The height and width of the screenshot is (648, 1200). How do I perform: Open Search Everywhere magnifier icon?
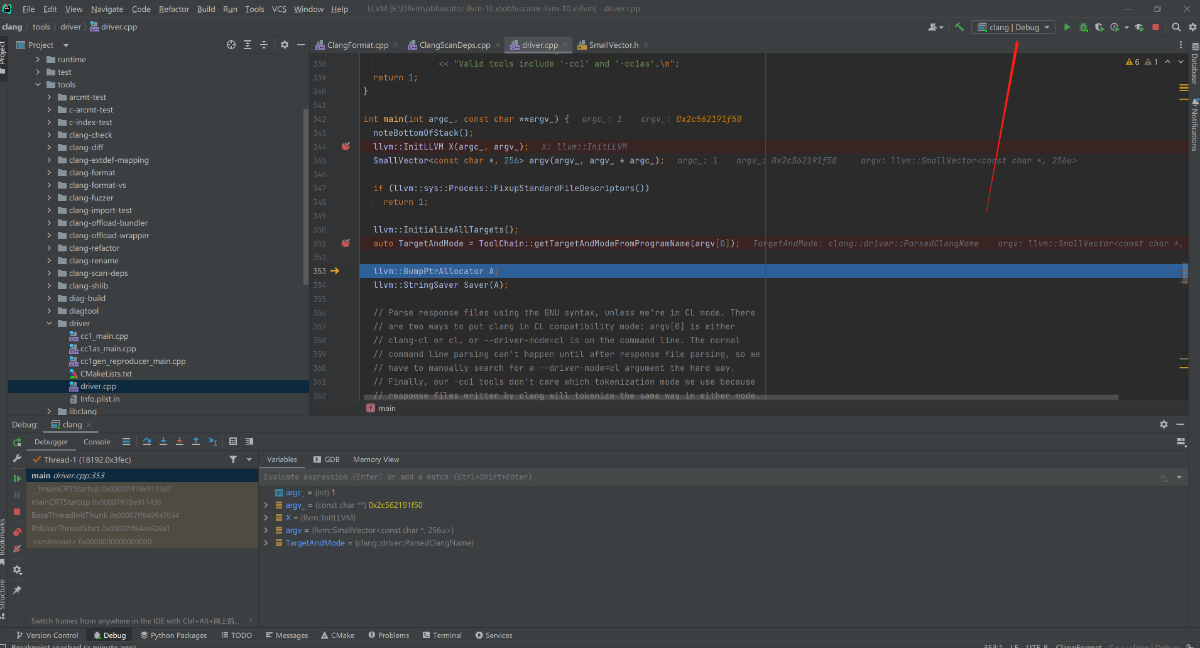coord(1176,27)
